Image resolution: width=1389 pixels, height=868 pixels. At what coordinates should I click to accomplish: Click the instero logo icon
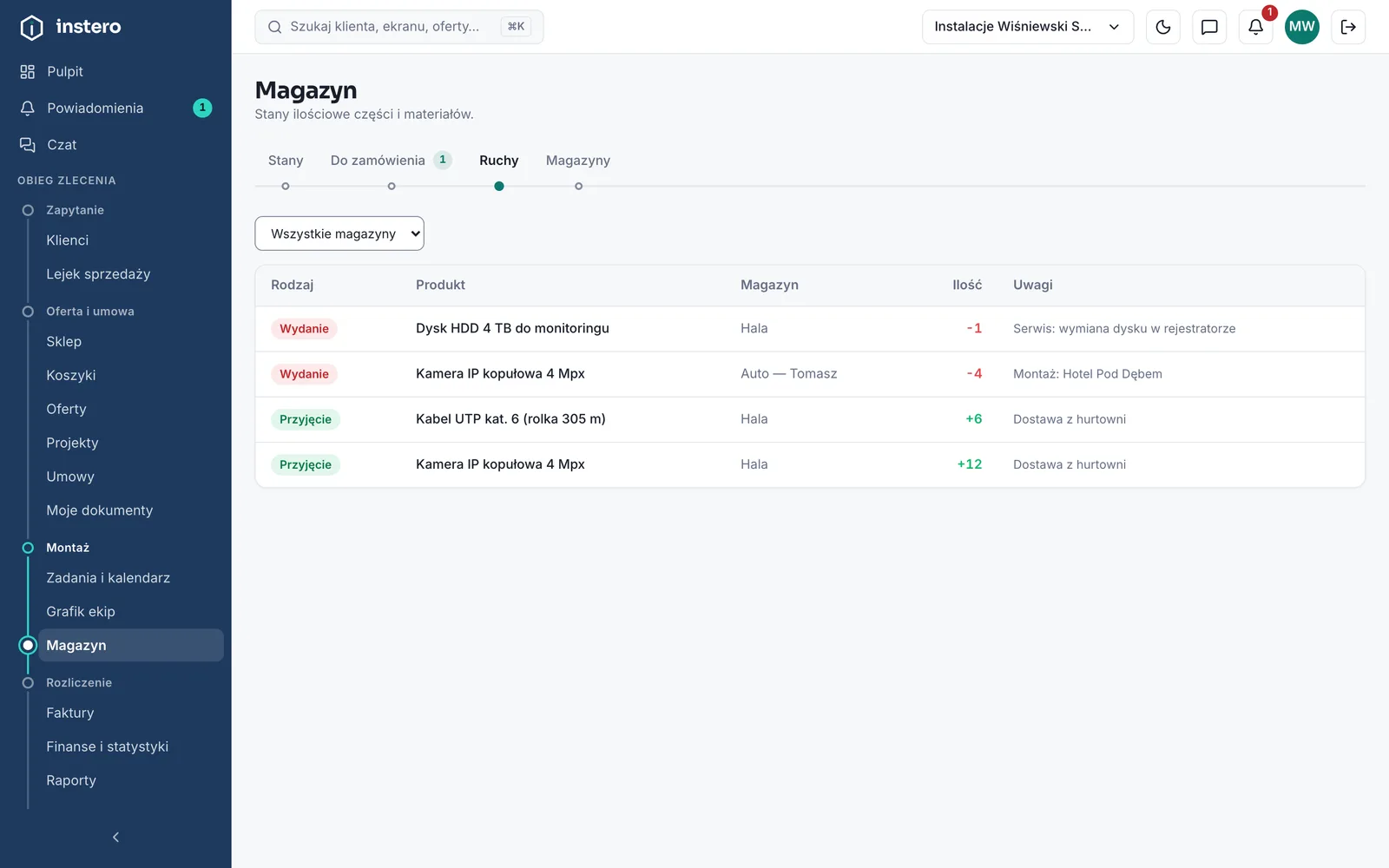coord(31,28)
